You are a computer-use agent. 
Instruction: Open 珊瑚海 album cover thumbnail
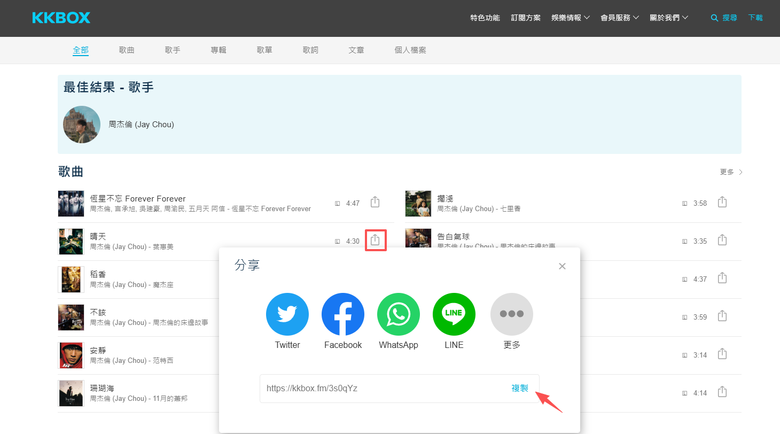(x=71, y=393)
